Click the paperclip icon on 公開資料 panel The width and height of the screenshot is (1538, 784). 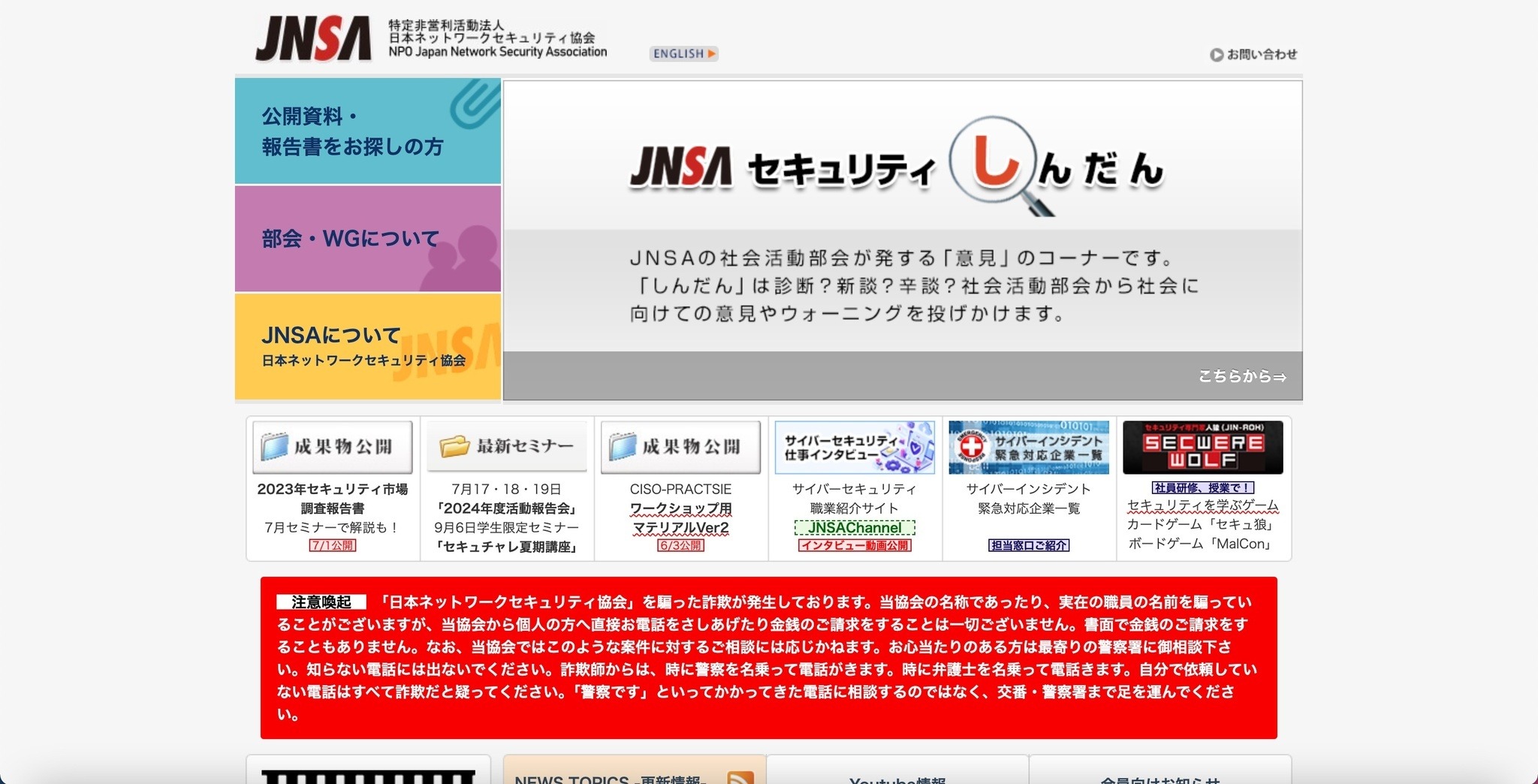[x=469, y=105]
